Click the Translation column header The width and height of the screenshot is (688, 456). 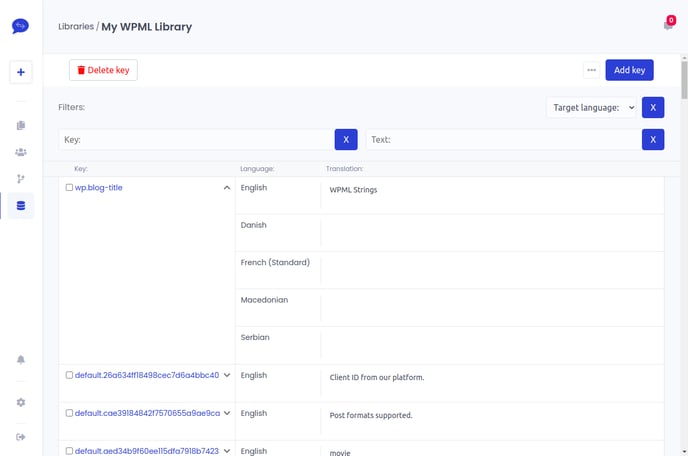tap(344, 169)
